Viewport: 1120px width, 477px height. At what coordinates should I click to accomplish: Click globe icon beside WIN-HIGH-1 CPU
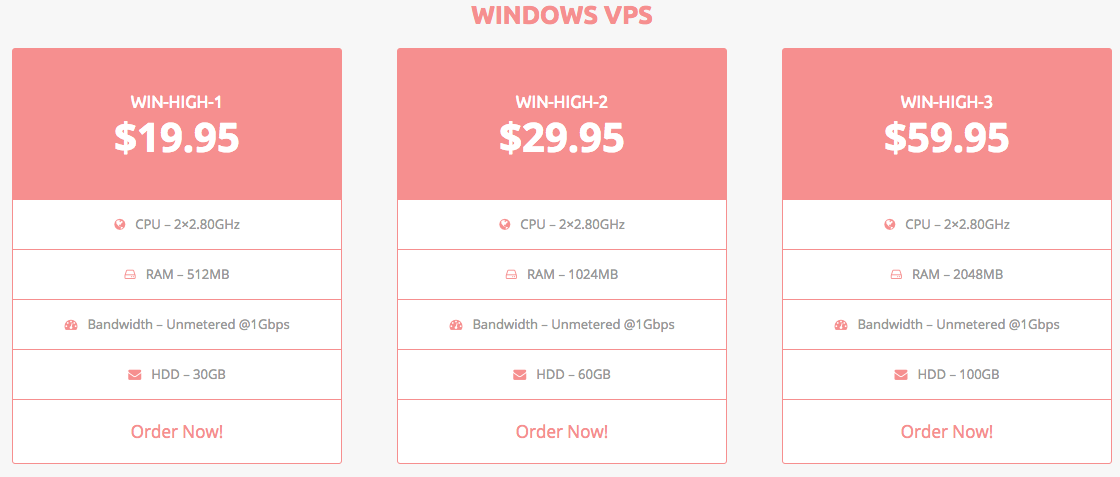[120, 225]
